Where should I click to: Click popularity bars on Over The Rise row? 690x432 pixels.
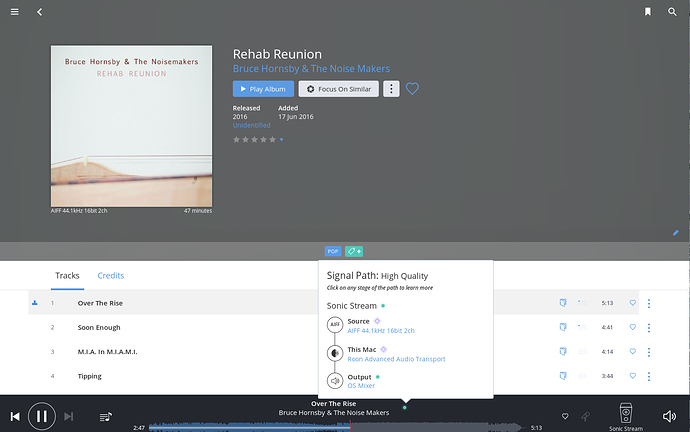582,303
